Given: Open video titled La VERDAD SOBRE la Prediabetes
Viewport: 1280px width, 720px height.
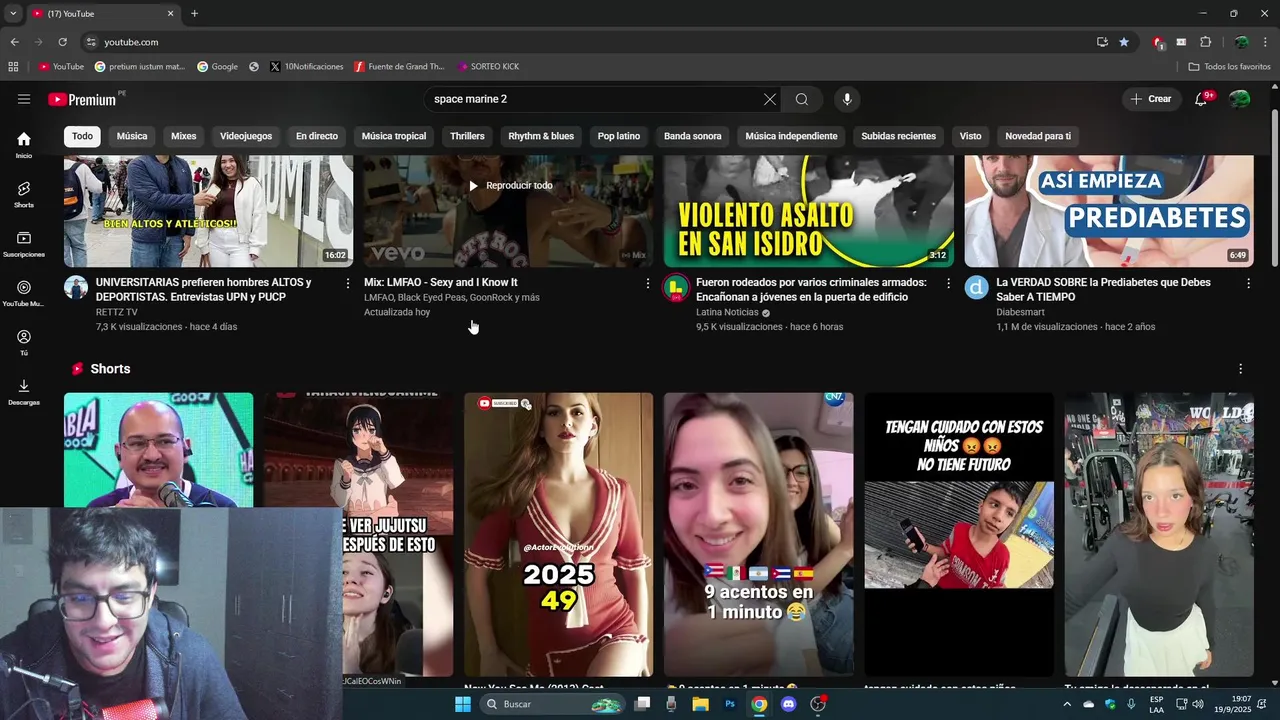Looking at the screenshot, I should pos(1103,290).
